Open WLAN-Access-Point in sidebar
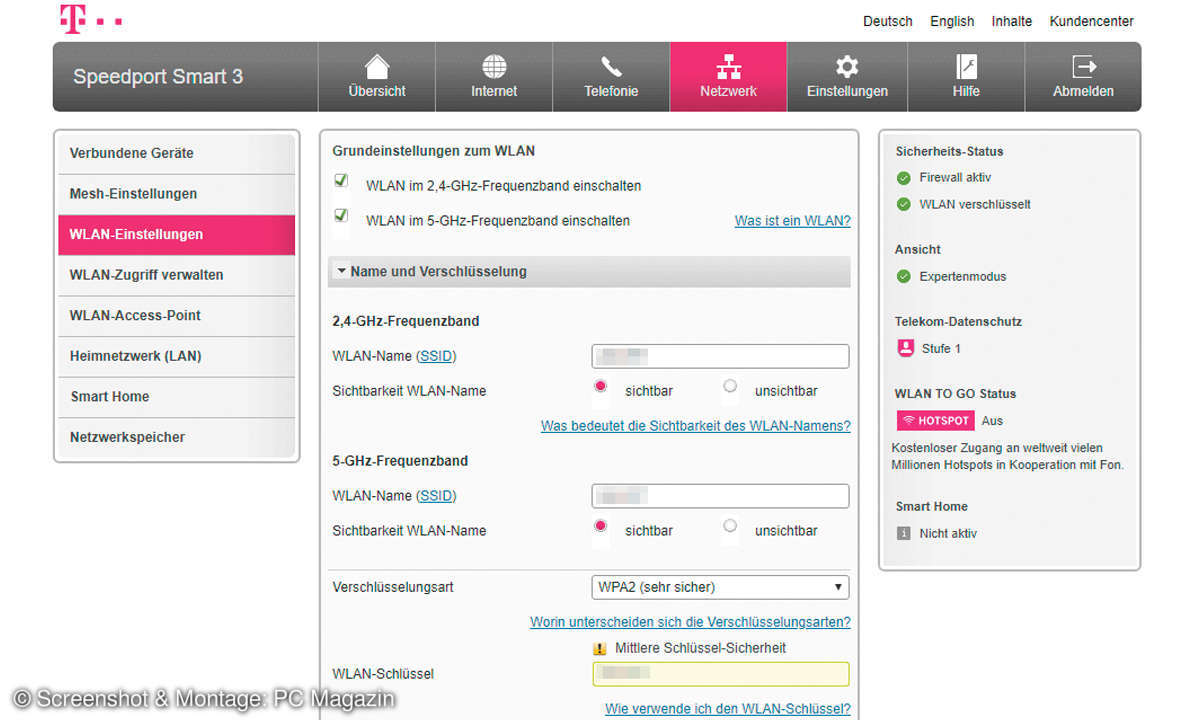The image size is (1200, 720). 177,316
